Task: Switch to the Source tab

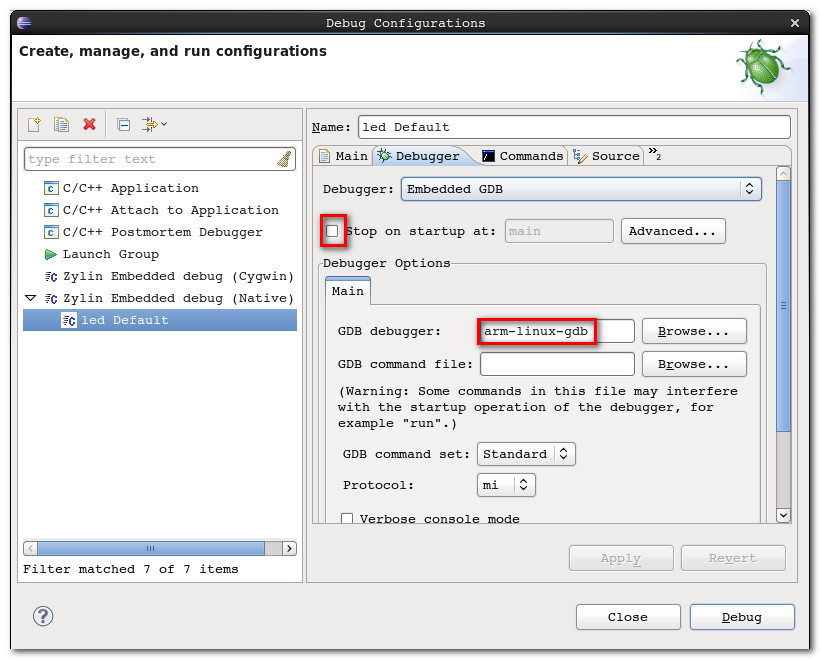Action: (x=606, y=156)
